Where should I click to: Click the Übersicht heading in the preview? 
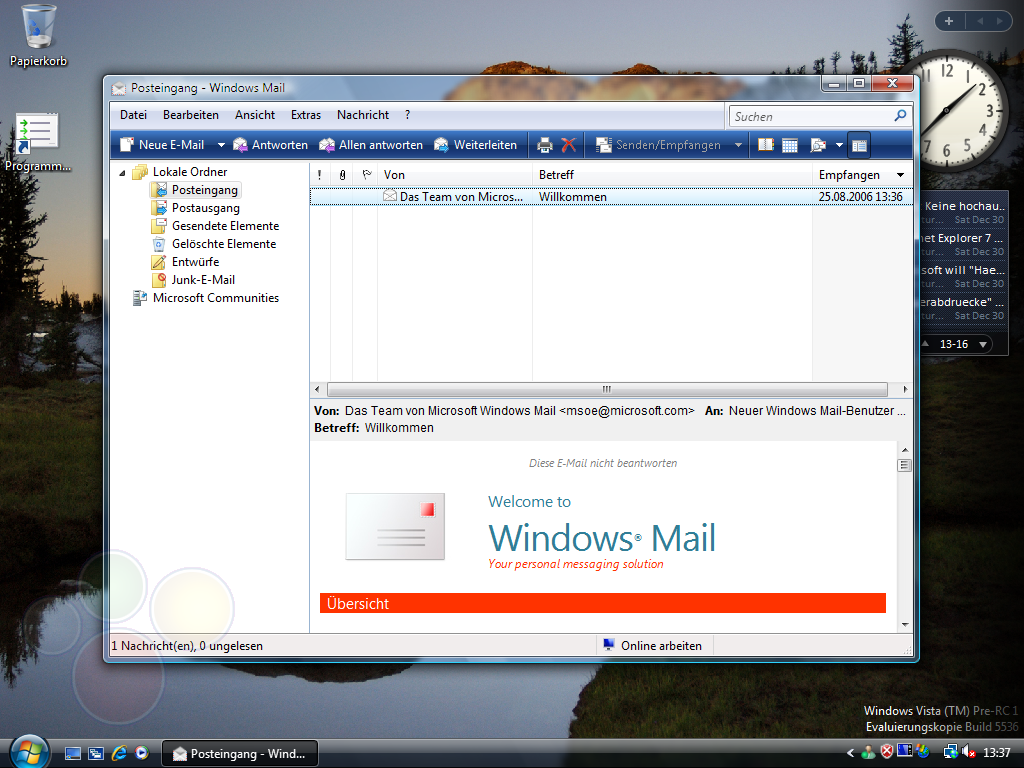click(x=358, y=604)
